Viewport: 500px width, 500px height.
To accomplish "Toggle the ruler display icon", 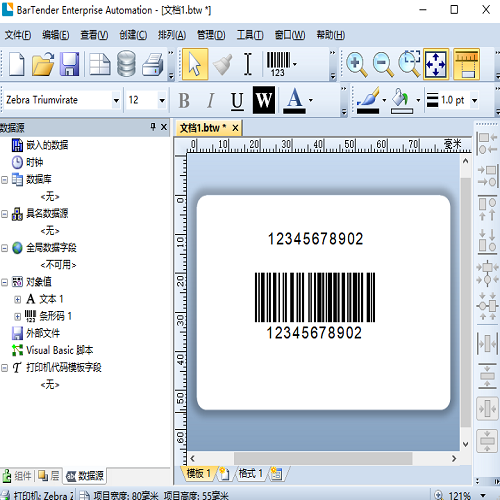I will click(467, 64).
